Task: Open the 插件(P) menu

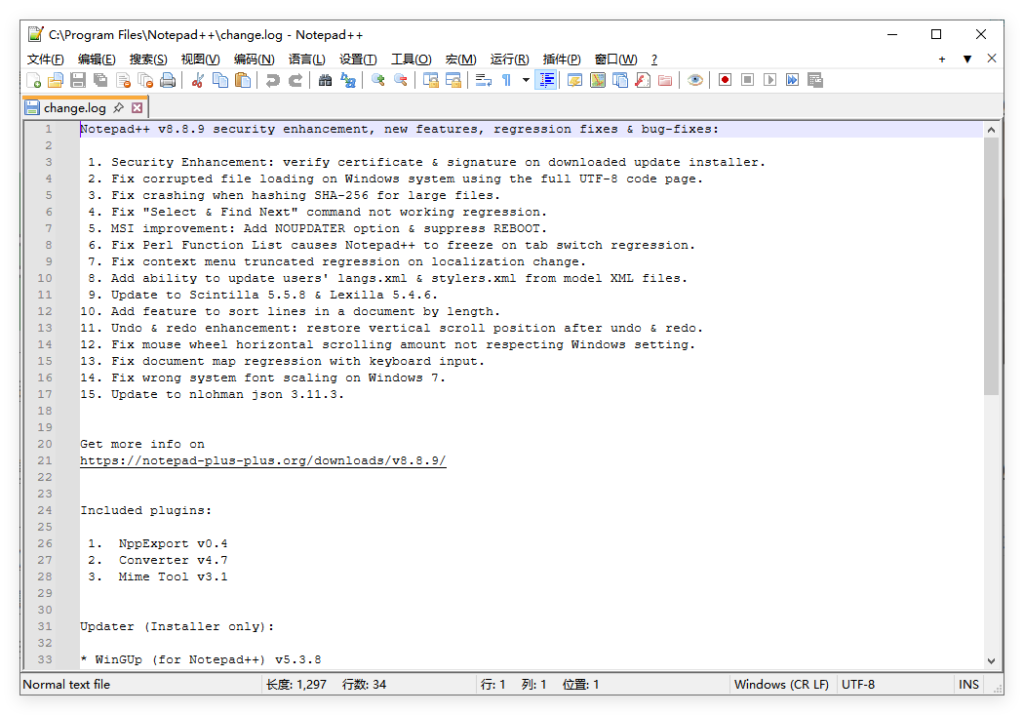Action: (562, 59)
